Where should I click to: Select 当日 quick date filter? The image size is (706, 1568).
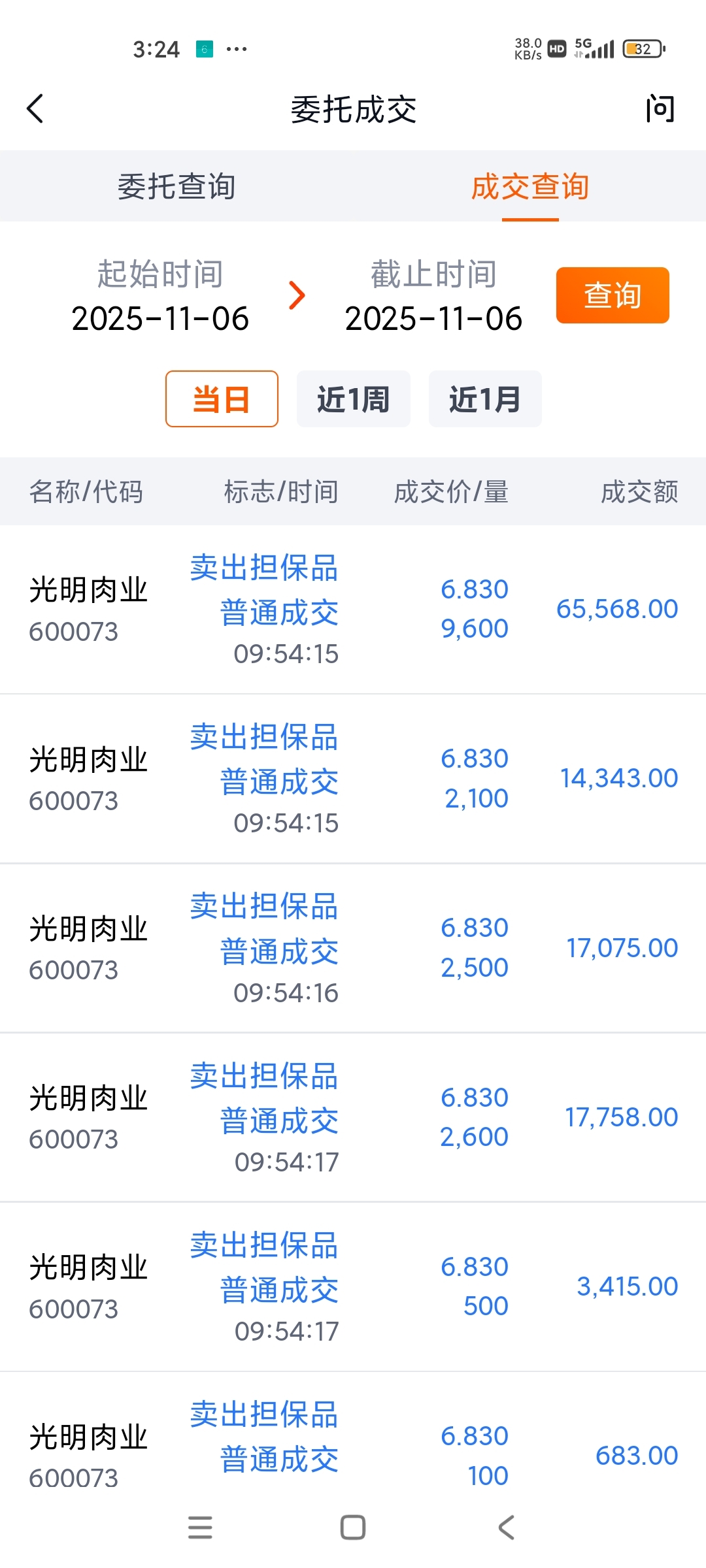point(222,399)
